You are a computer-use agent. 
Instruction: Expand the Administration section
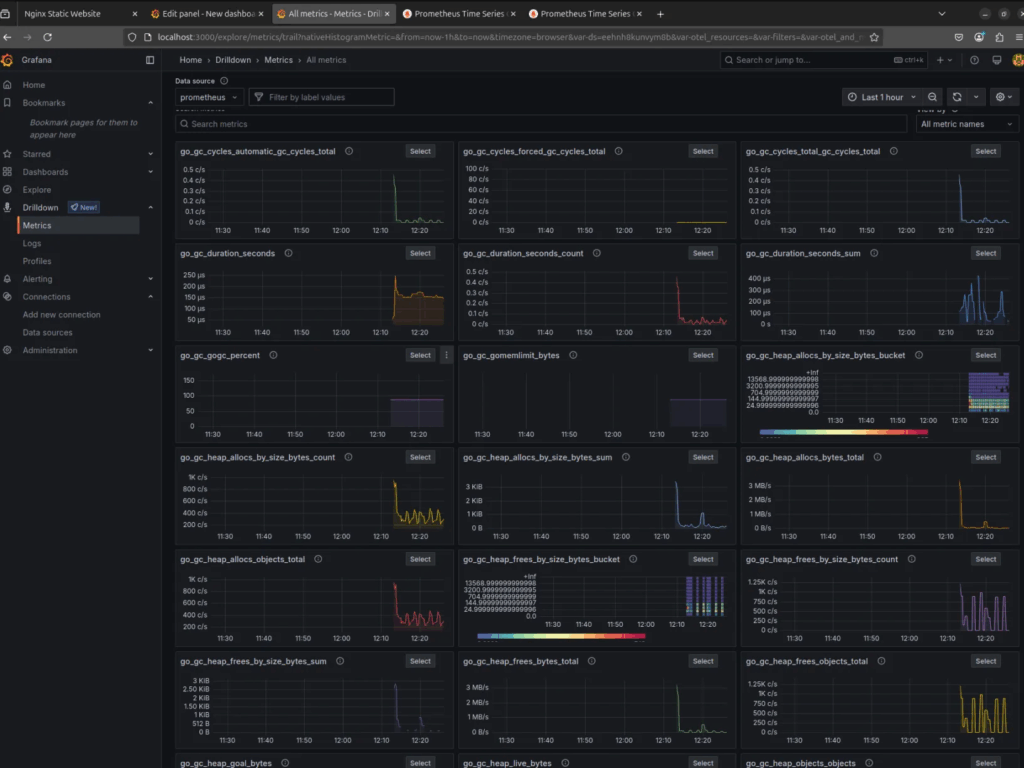tap(151, 350)
